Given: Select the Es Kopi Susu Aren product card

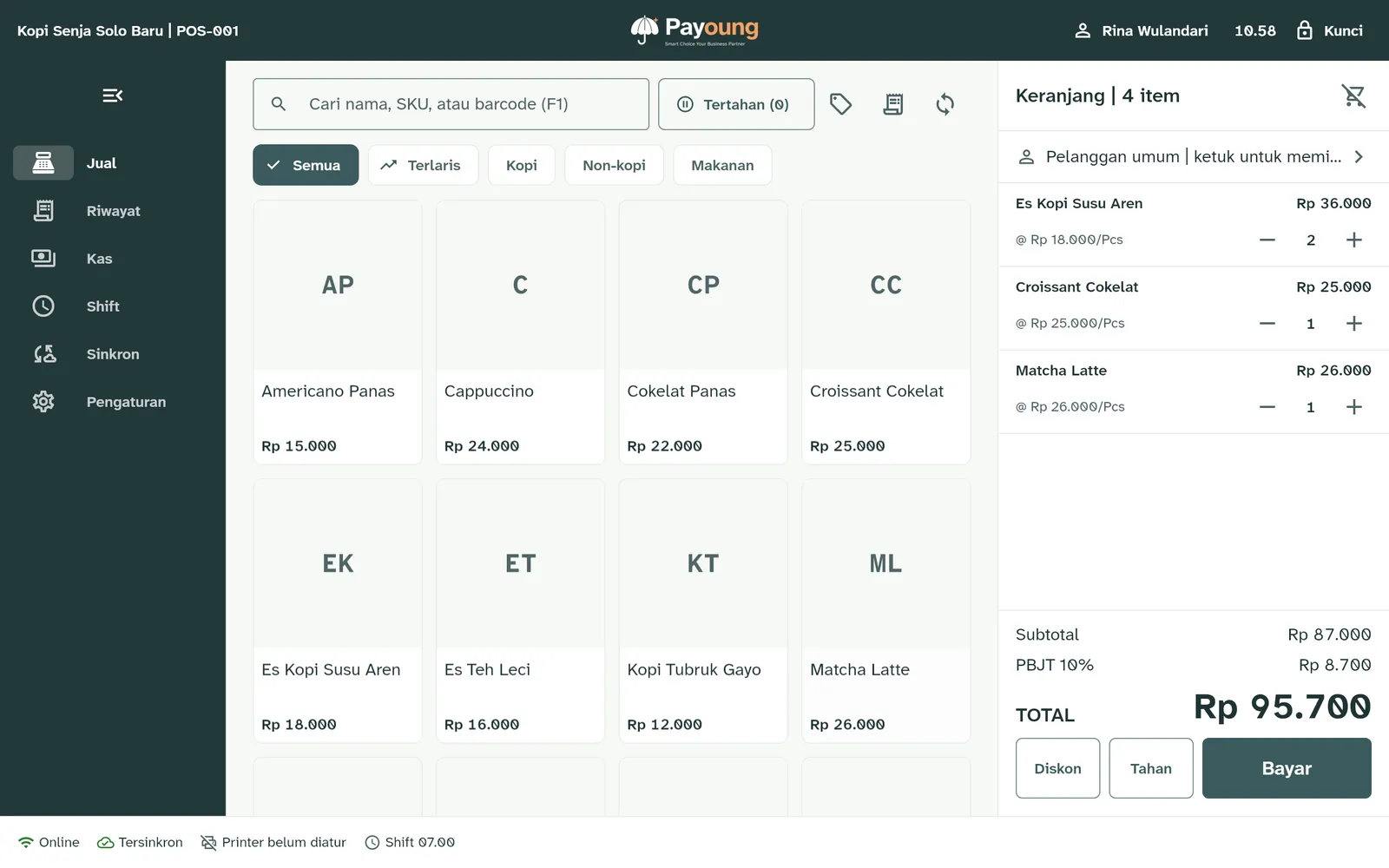Looking at the screenshot, I should point(338,611).
